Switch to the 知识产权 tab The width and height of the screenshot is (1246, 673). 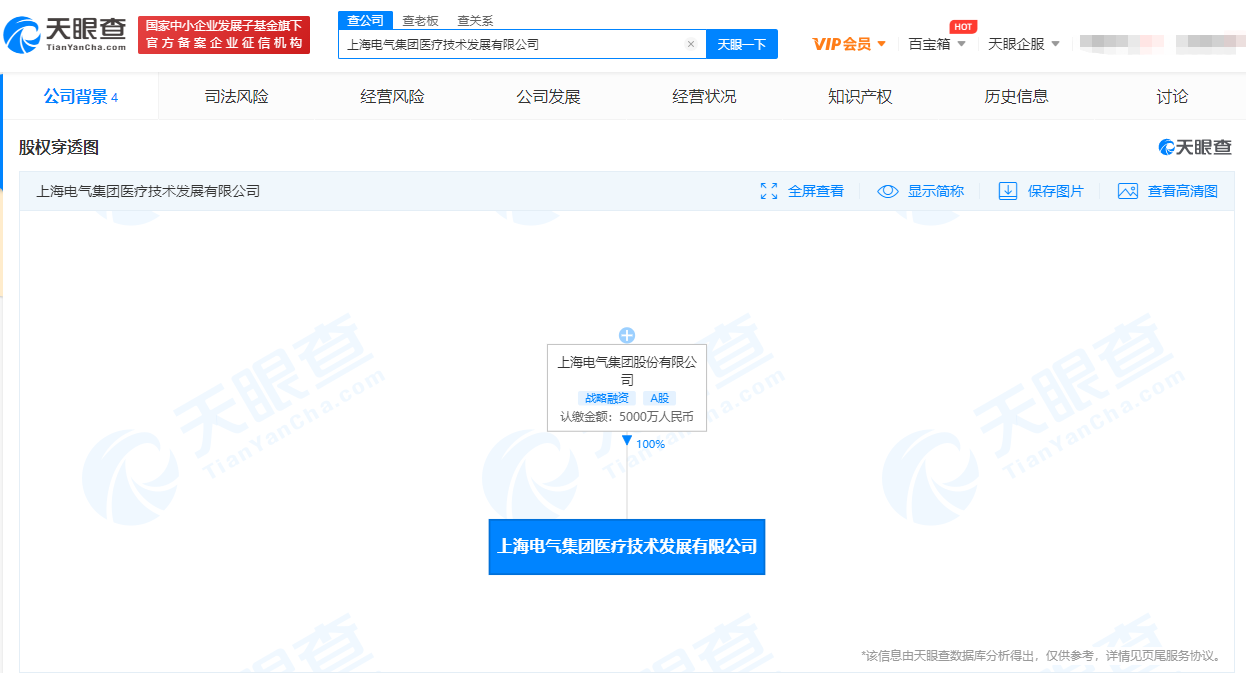(860, 97)
